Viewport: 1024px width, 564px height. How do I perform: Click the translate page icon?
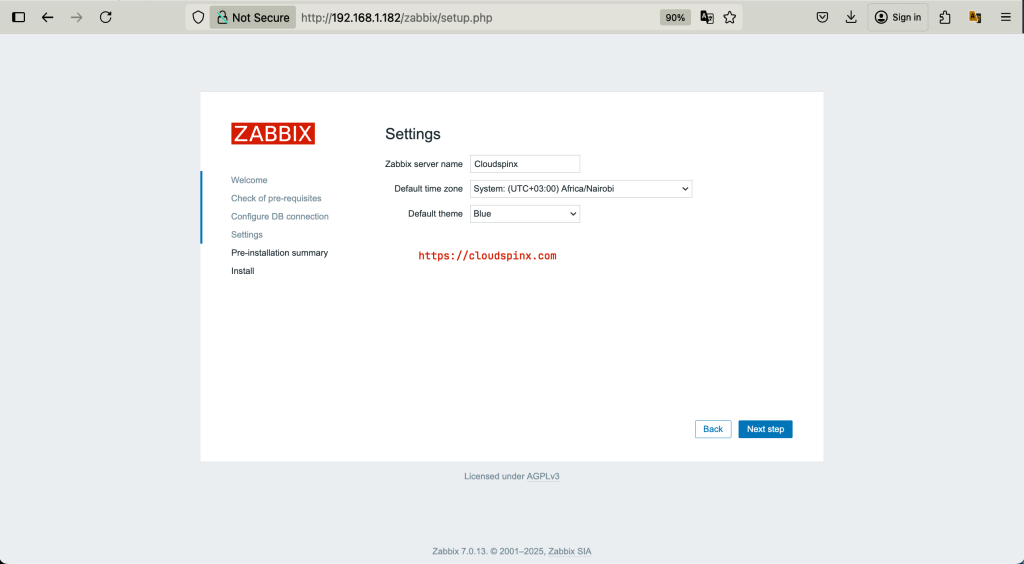point(707,18)
